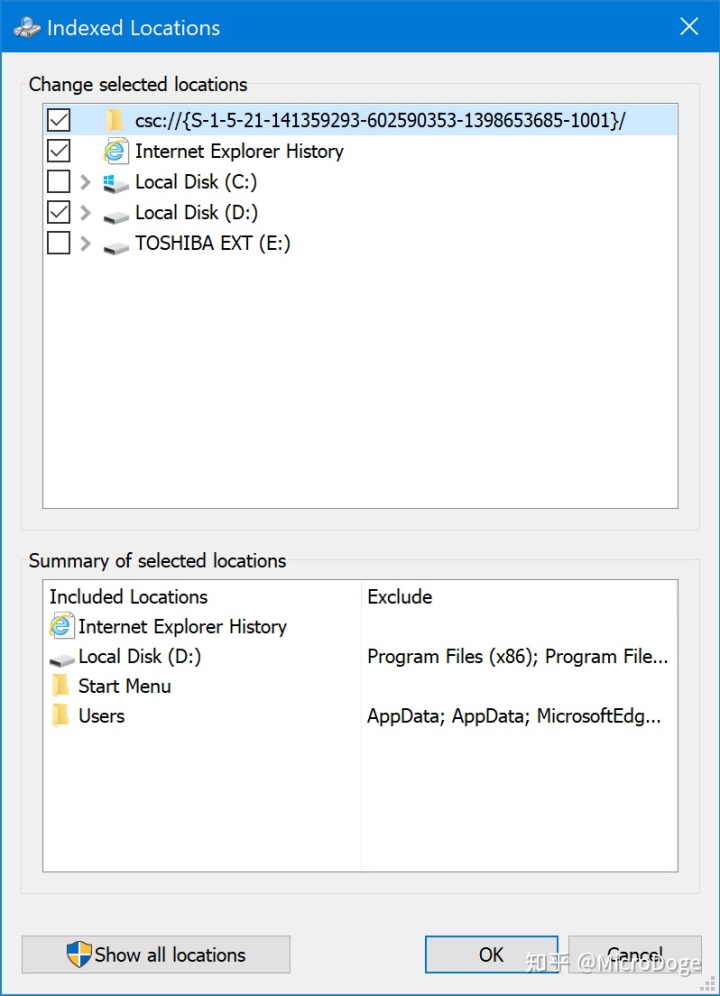Screen dimensions: 720x996
Task: Select the Start Menu summary entry
Action: [x=125, y=686]
